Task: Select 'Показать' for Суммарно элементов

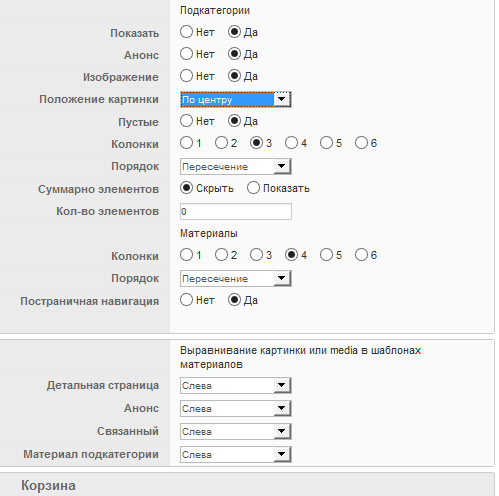Action: point(253,188)
